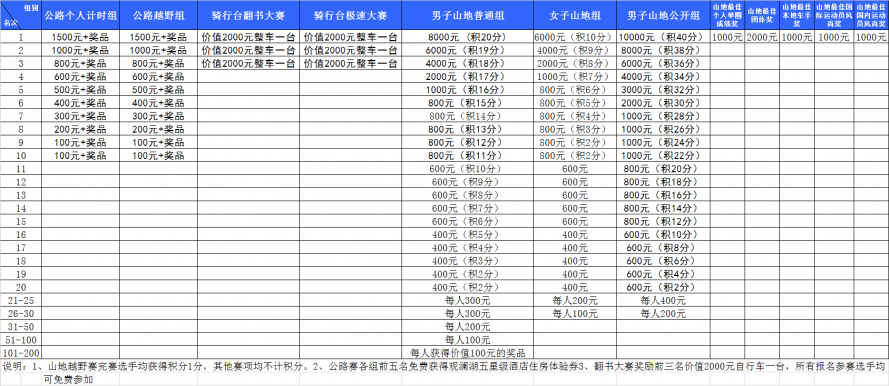Click the 山地最佳本地车手奖 header
This screenshot has height=386, width=889.
[x=797, y=16]
